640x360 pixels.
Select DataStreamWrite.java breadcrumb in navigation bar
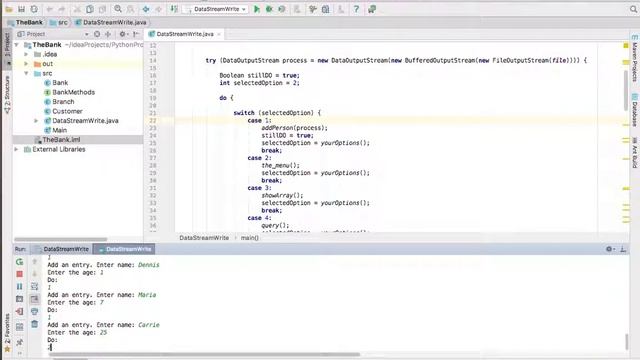point(111,22)
